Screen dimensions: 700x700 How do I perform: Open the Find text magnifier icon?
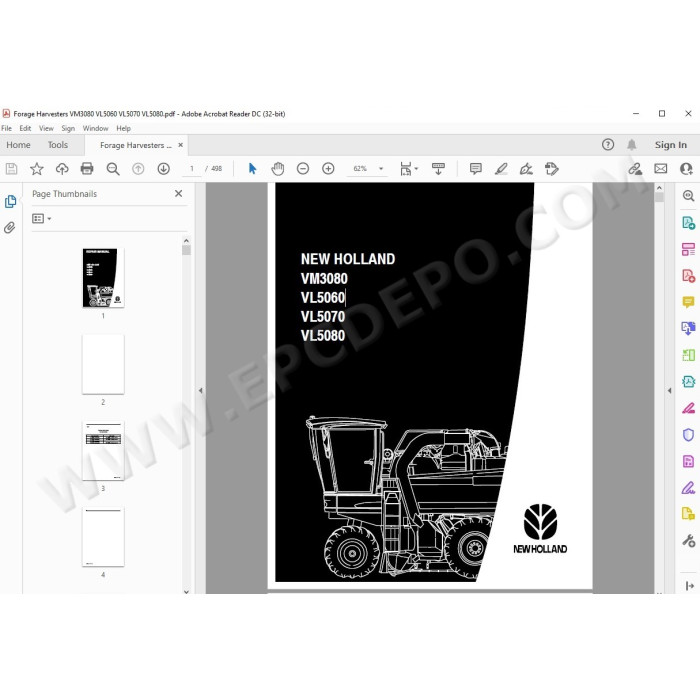(x=113, y=169)
